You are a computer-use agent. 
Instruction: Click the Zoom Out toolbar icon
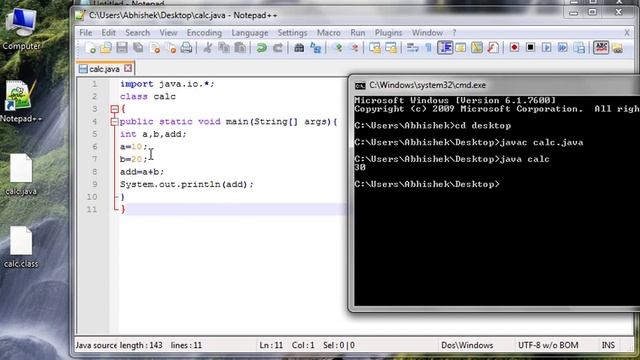tap(355, 48)
